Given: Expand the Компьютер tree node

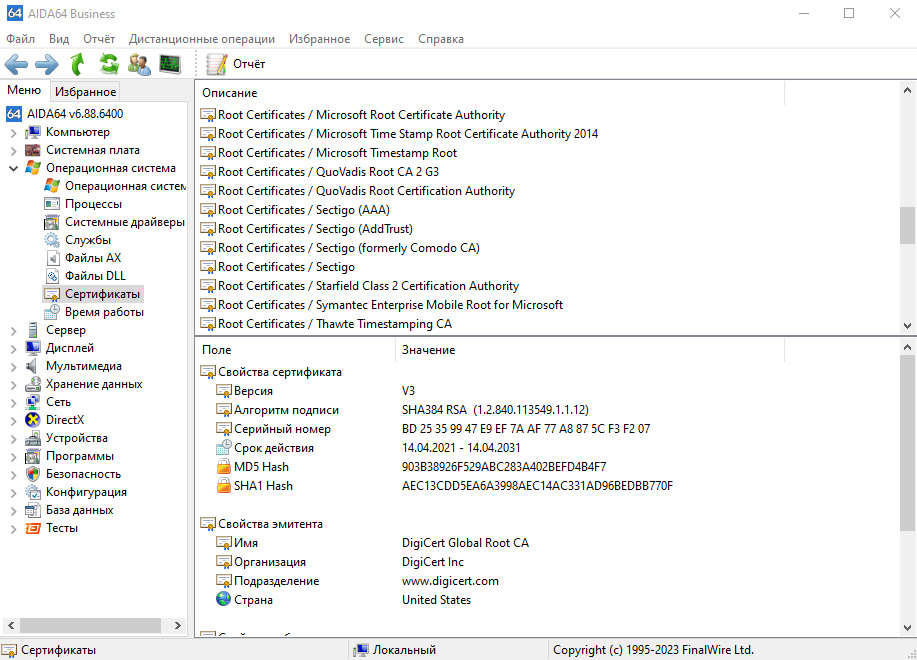Looking at the screenshot, I should tap(13, 133).
